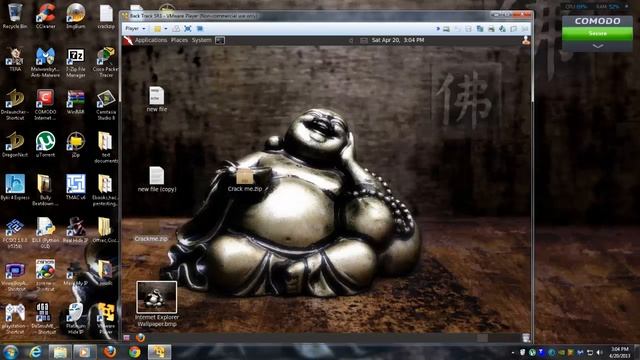Launch Cisco Packet Tracer
This screenshot has height=360, width=640.
point(106,62)
